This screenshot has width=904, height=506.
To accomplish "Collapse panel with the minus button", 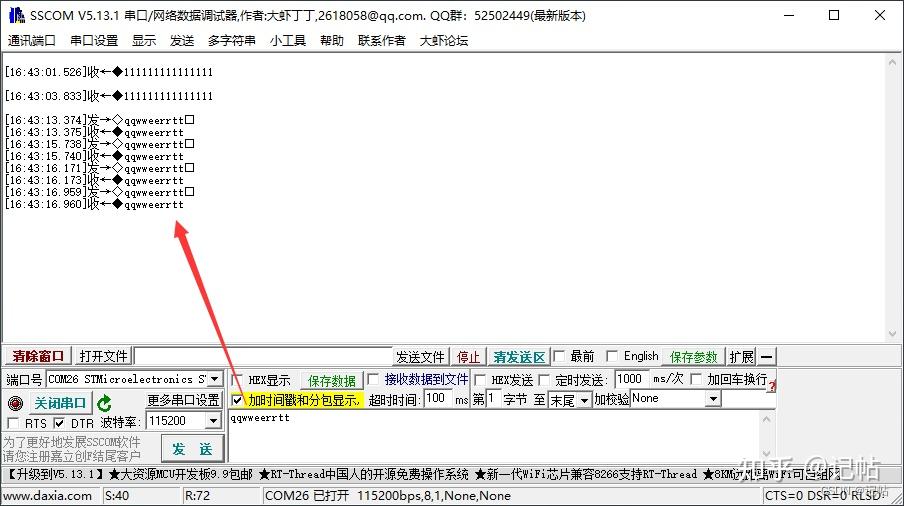I will coord(766,357).
